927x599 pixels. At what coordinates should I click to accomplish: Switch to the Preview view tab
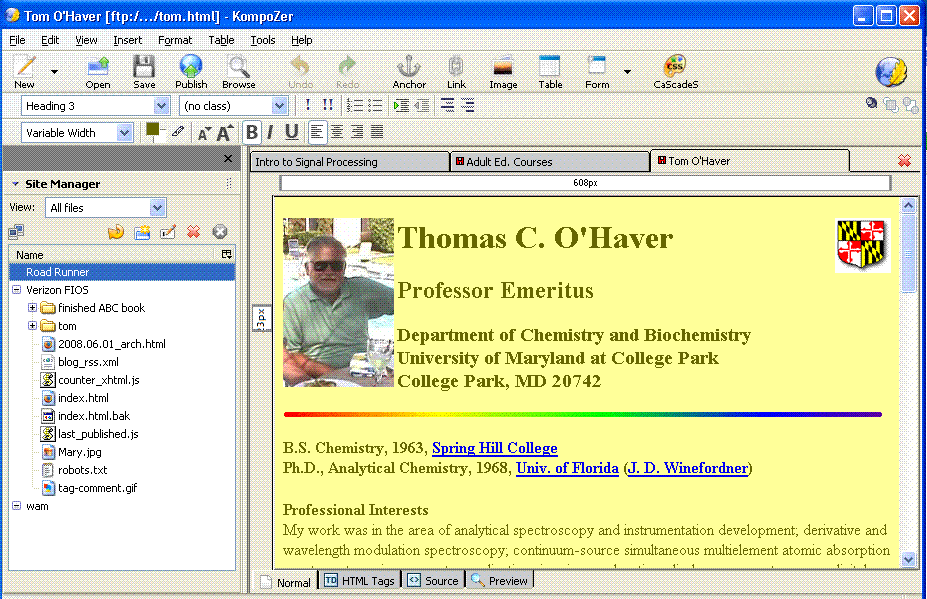click(x=500, y=581)
